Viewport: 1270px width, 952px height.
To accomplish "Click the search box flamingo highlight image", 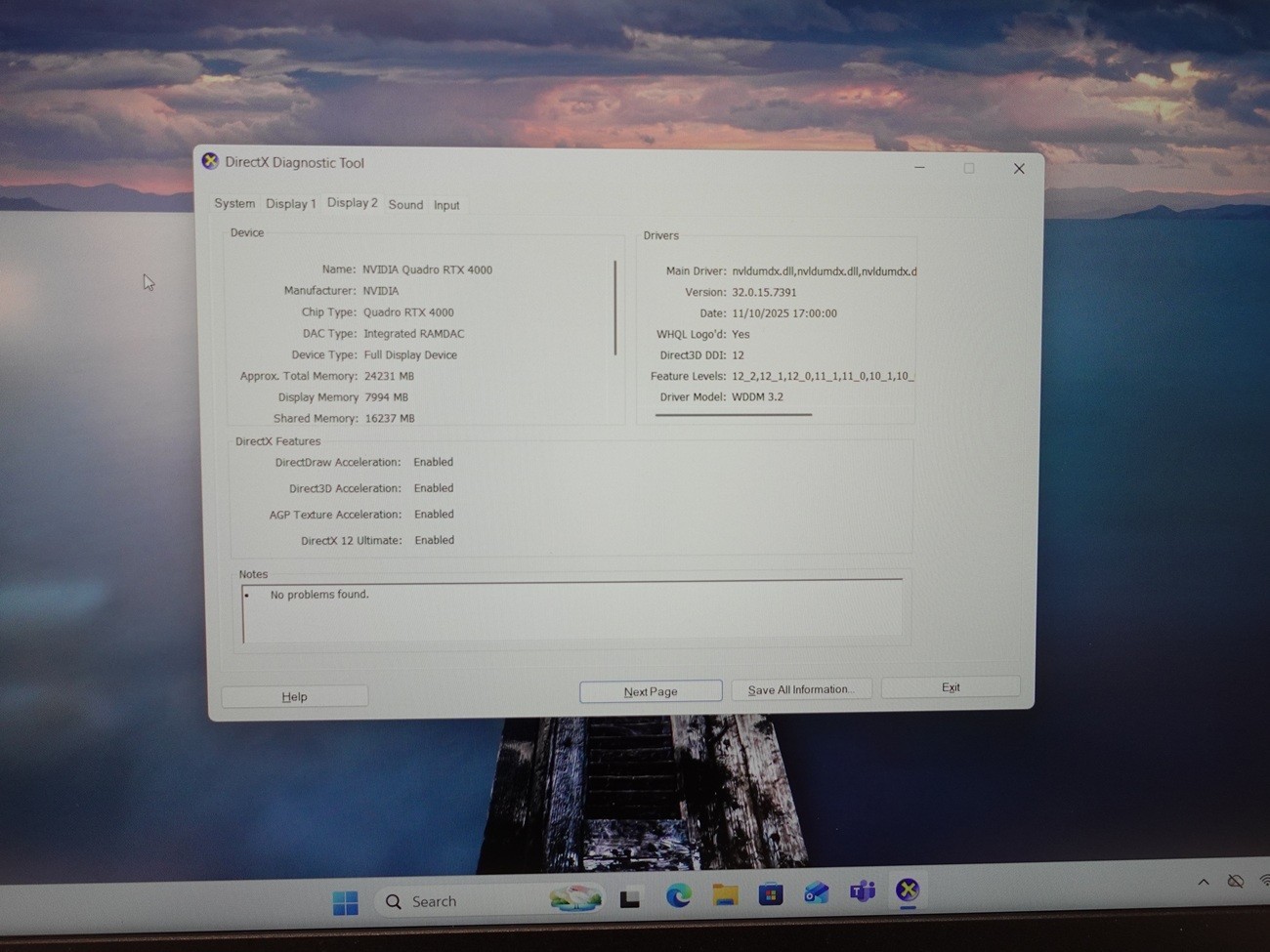I will click(575, 898).
